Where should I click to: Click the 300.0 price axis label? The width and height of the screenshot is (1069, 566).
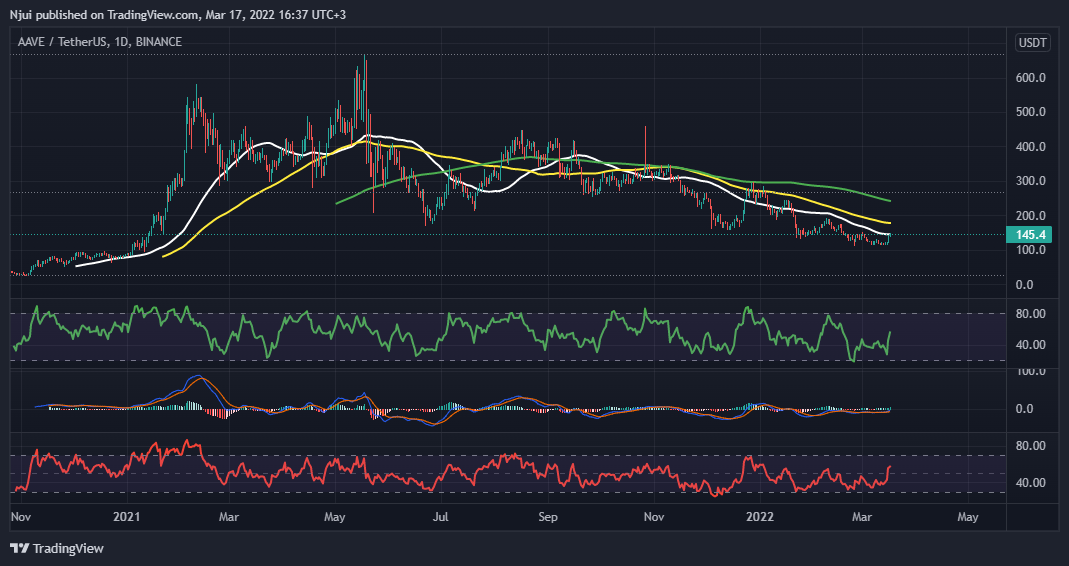(1031, 181)
